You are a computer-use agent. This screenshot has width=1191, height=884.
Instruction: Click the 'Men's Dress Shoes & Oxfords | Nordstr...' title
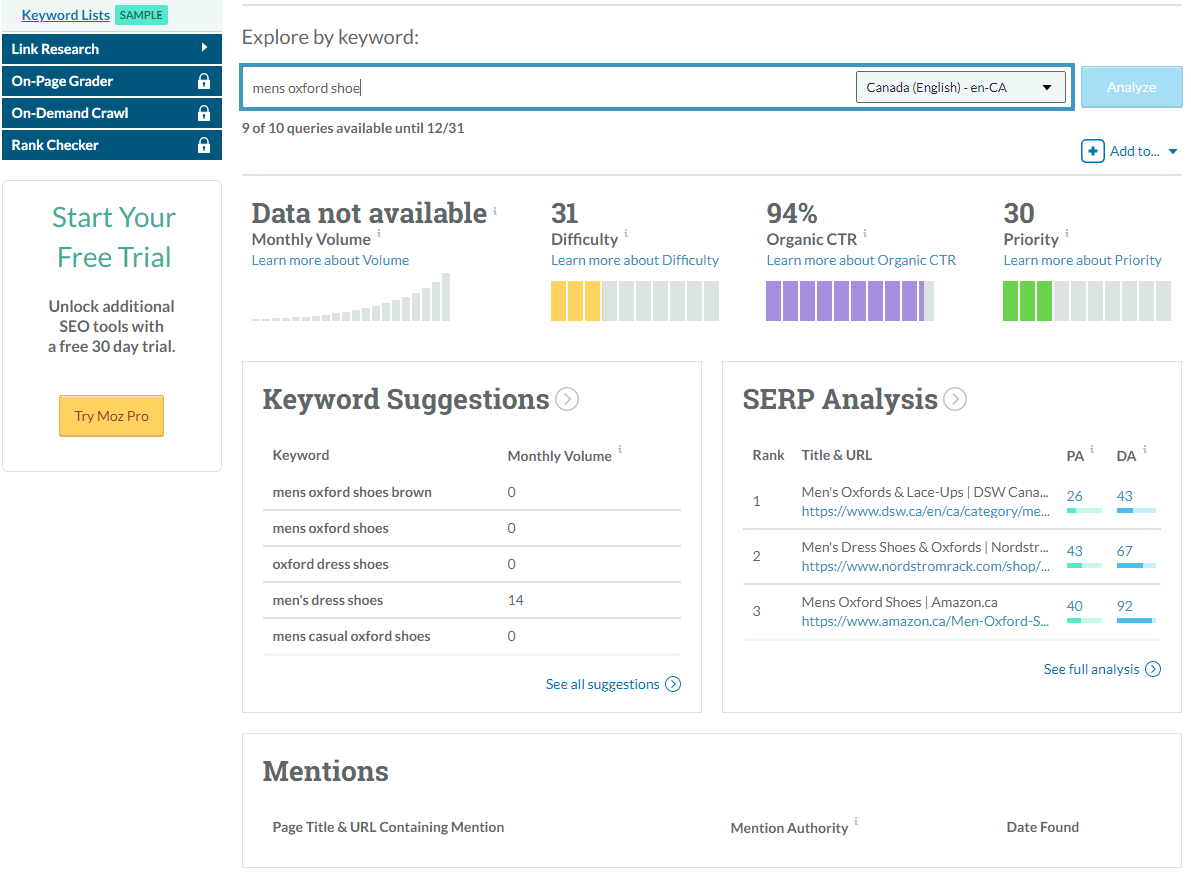click(x=924, y=547)
